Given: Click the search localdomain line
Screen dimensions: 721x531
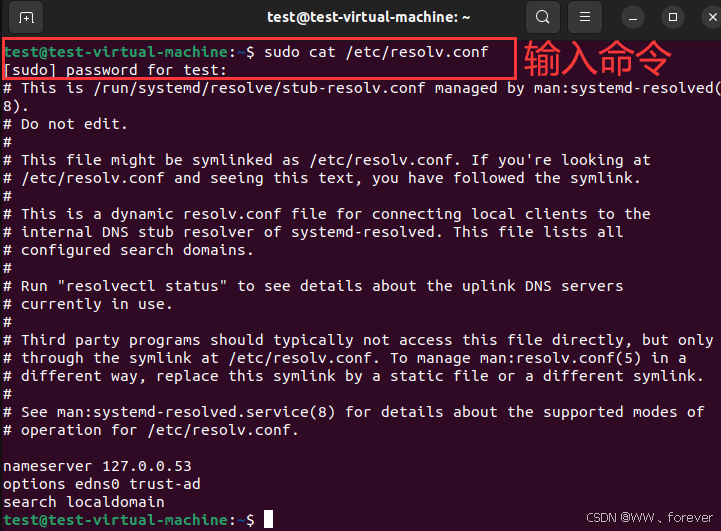Looking at the screenshot, I should (84, 502).
